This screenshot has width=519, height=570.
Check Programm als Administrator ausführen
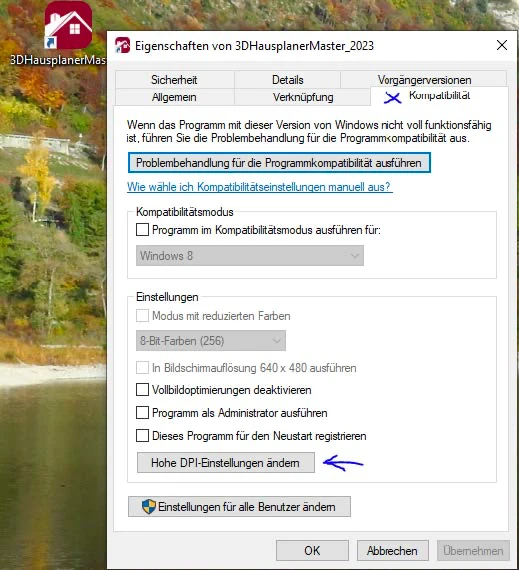click(x=142, y=413)
